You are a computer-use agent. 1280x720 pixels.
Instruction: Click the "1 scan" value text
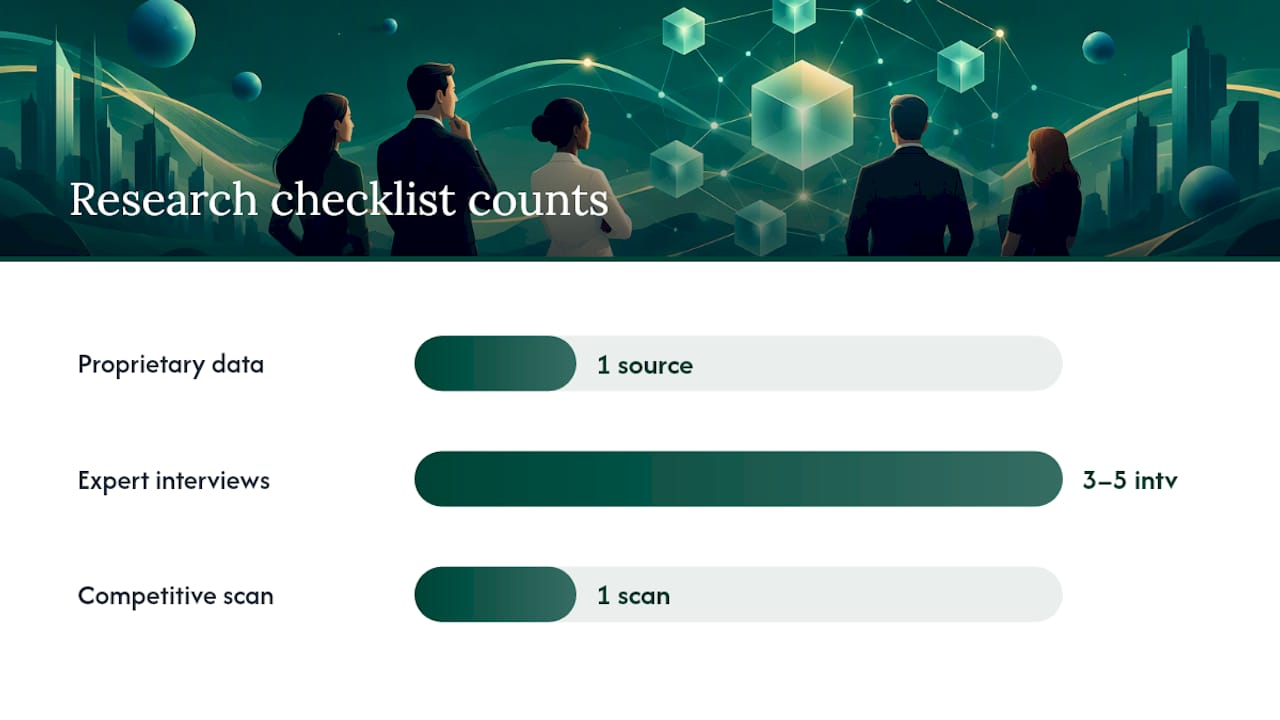click(x=633, y=596)
